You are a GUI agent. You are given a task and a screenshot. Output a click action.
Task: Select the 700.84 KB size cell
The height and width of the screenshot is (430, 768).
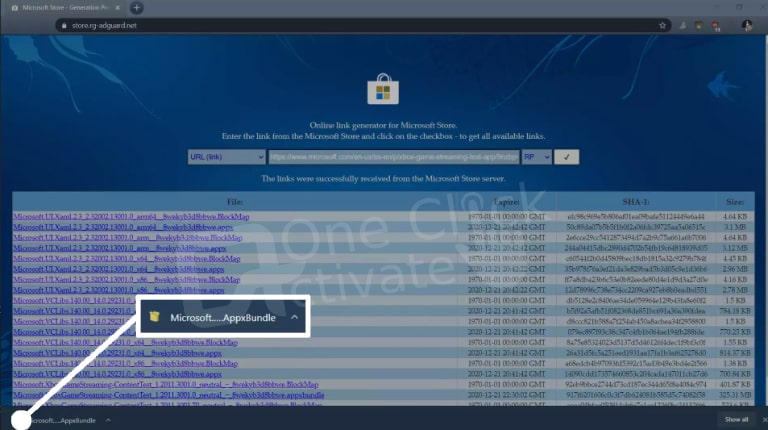click(735, 374)
